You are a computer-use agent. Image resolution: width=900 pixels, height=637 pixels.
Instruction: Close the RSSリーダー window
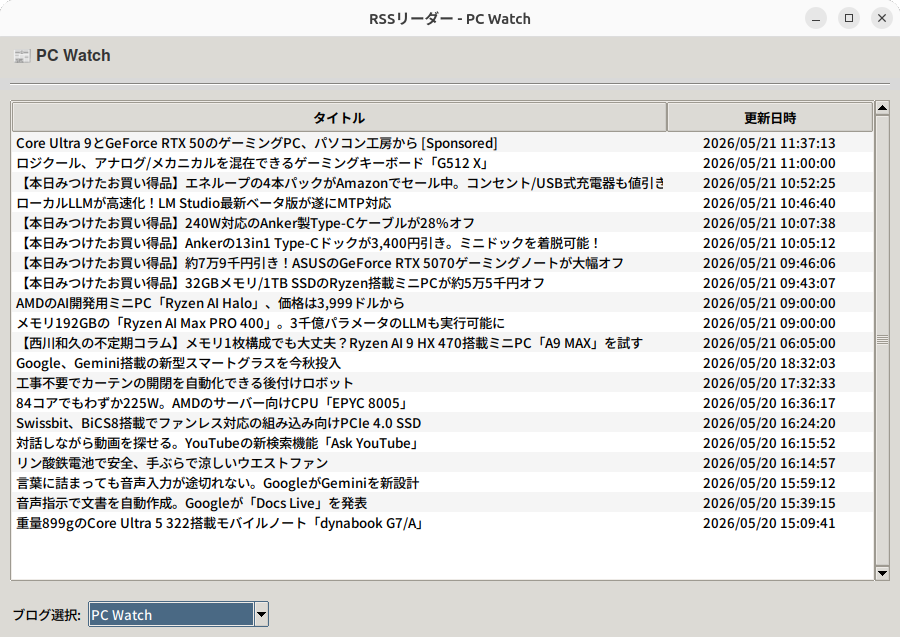[882, 18]
